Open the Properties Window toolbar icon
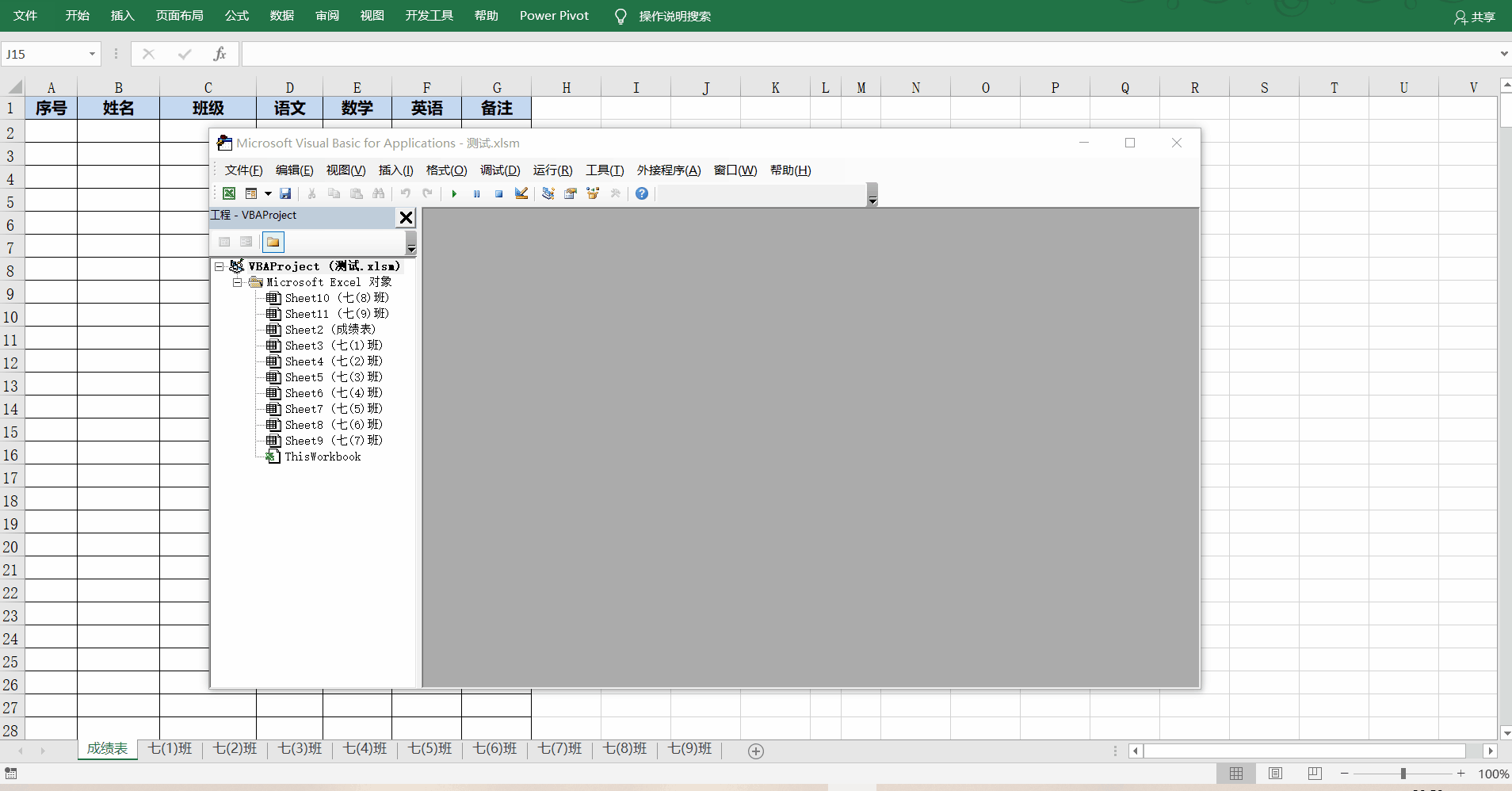1512x791 pixels. (x=570, y=193)
